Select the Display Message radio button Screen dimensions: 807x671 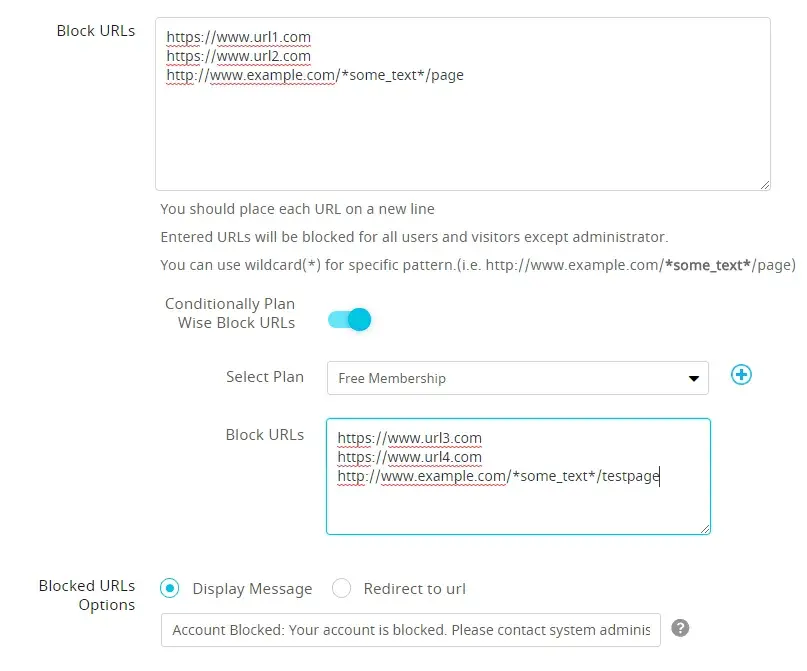[171, 589]
